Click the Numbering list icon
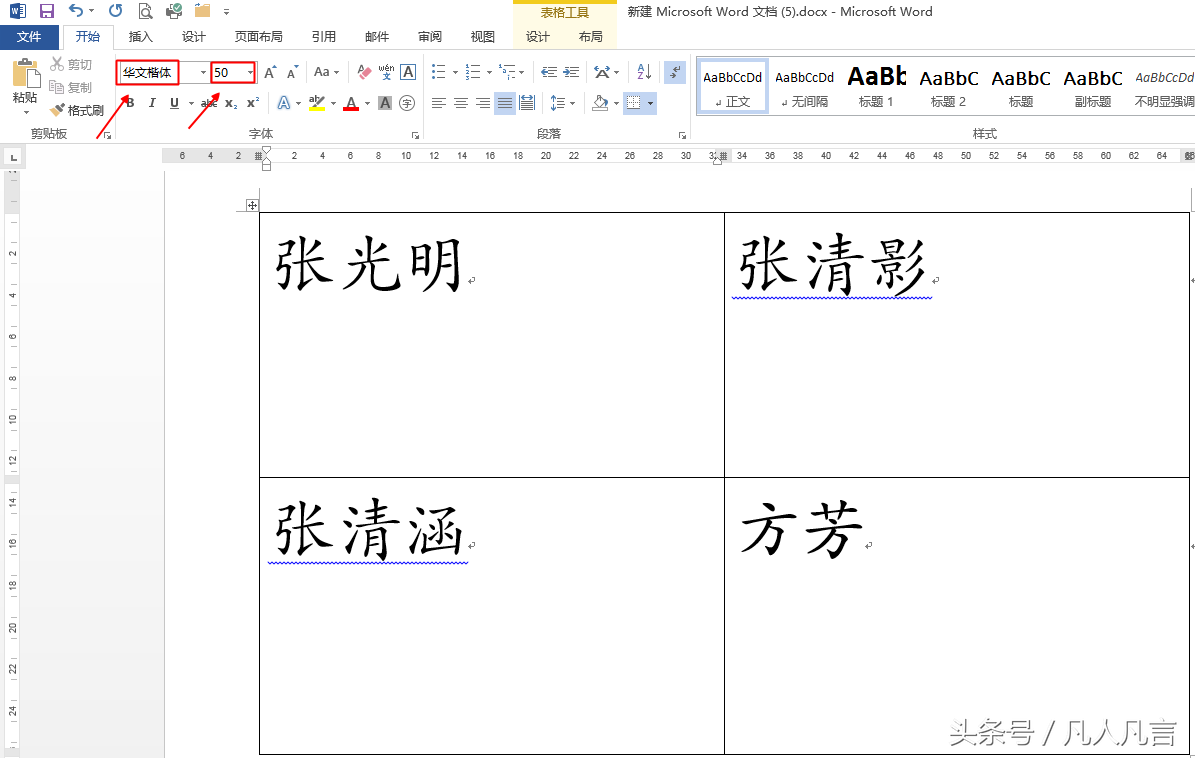The image size is (1195, 758). click(473, 72)
